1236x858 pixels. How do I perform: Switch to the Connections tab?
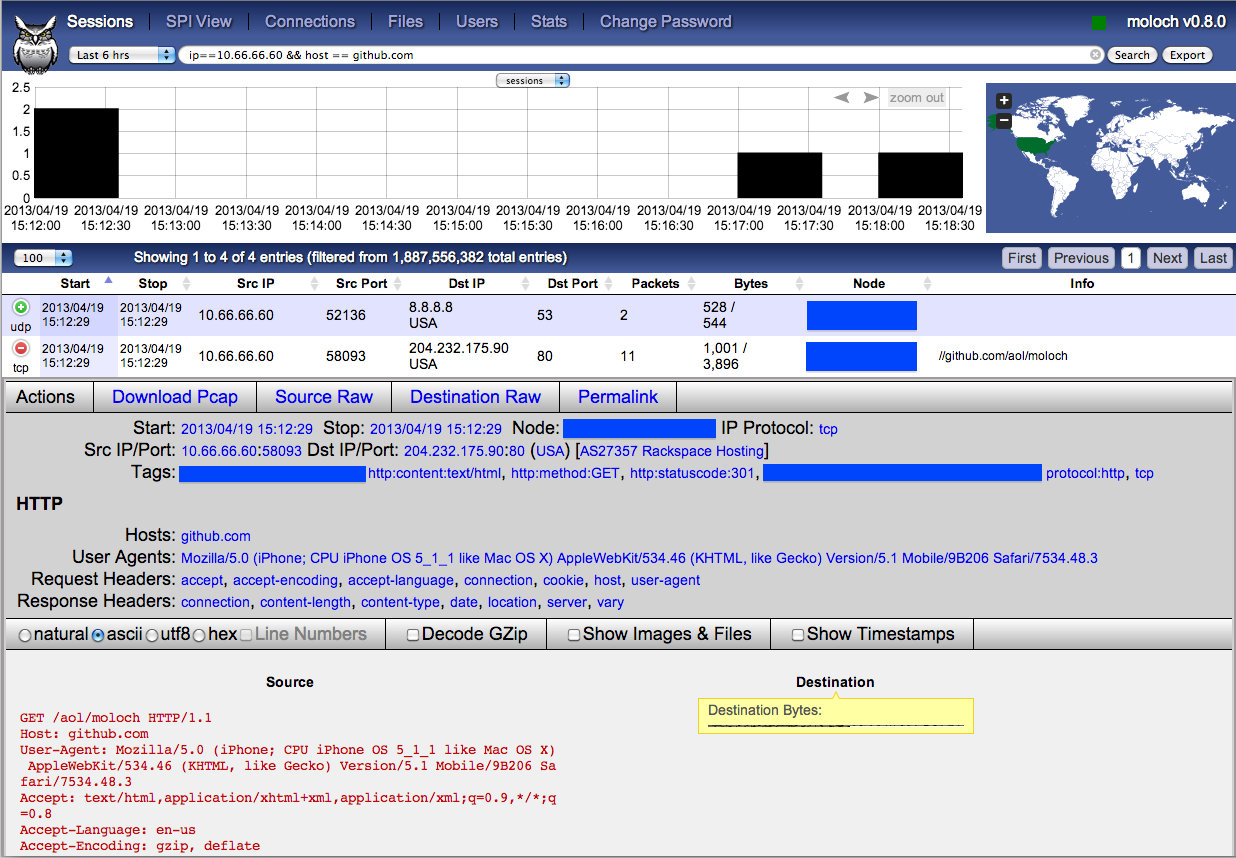(x=309, y=21)
